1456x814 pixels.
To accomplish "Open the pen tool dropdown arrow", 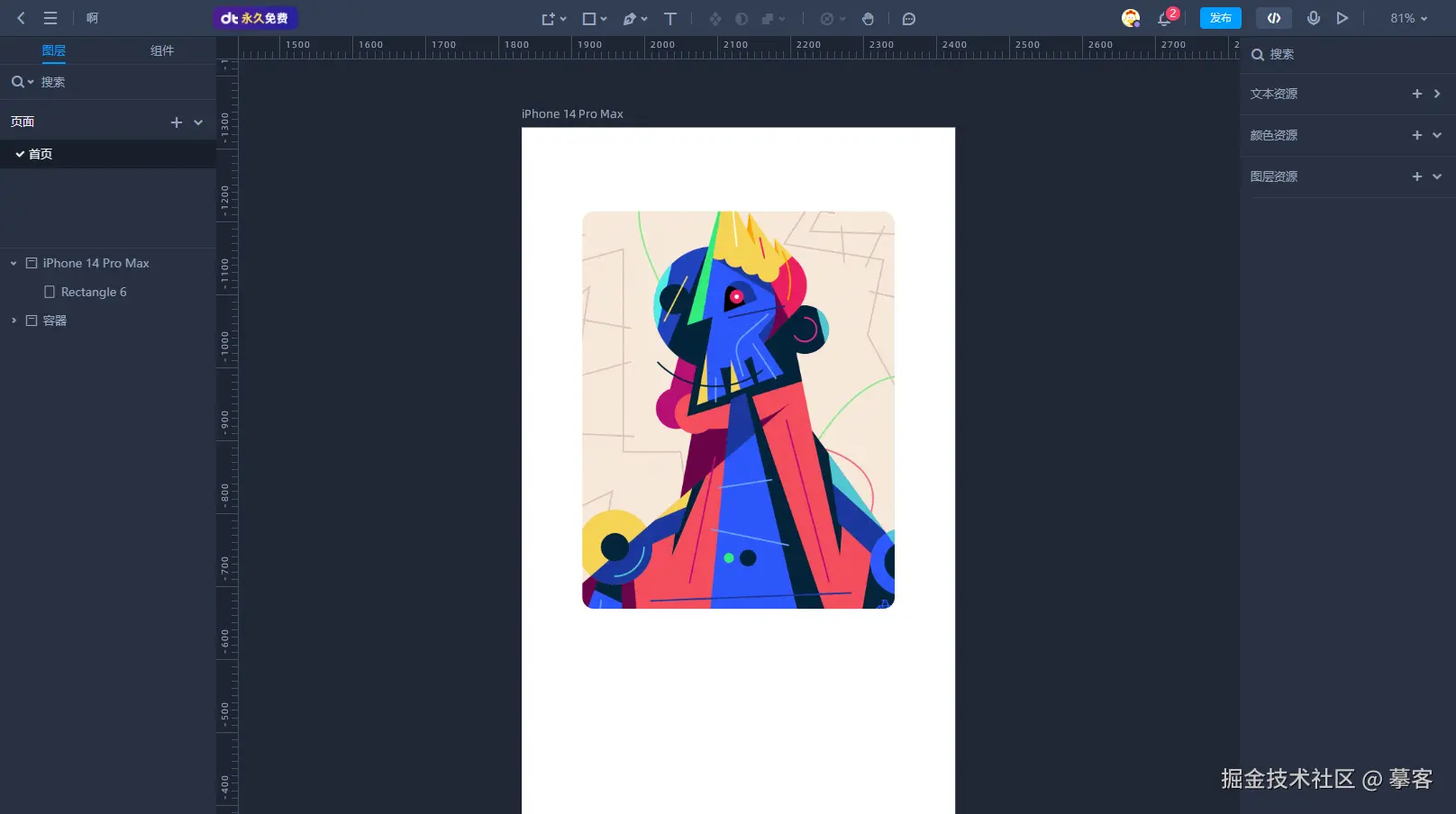I will tap(644, 19).
